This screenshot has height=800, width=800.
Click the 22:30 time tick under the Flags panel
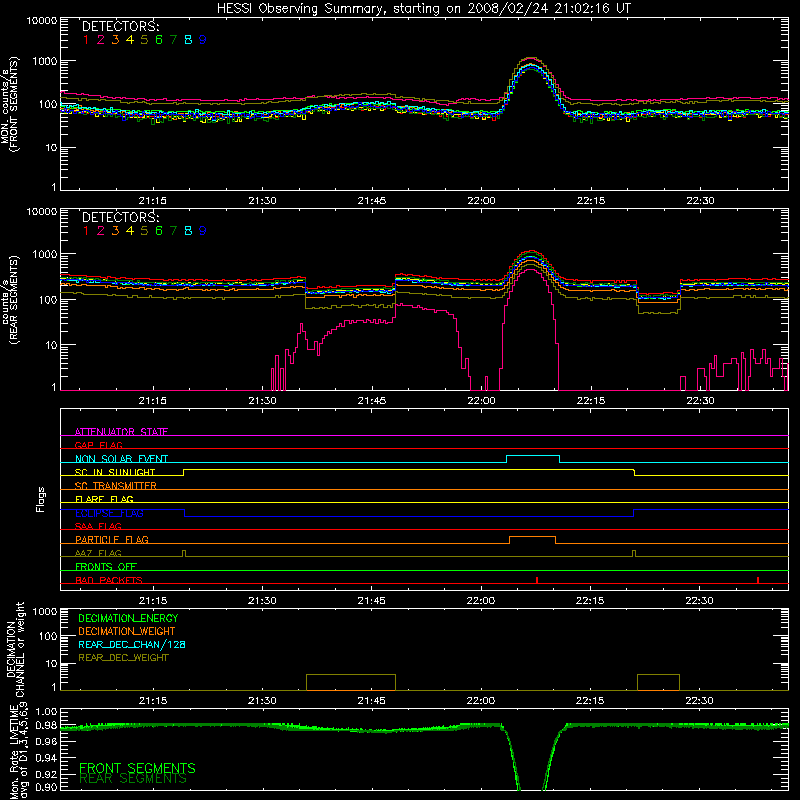(x=700, y=601)
